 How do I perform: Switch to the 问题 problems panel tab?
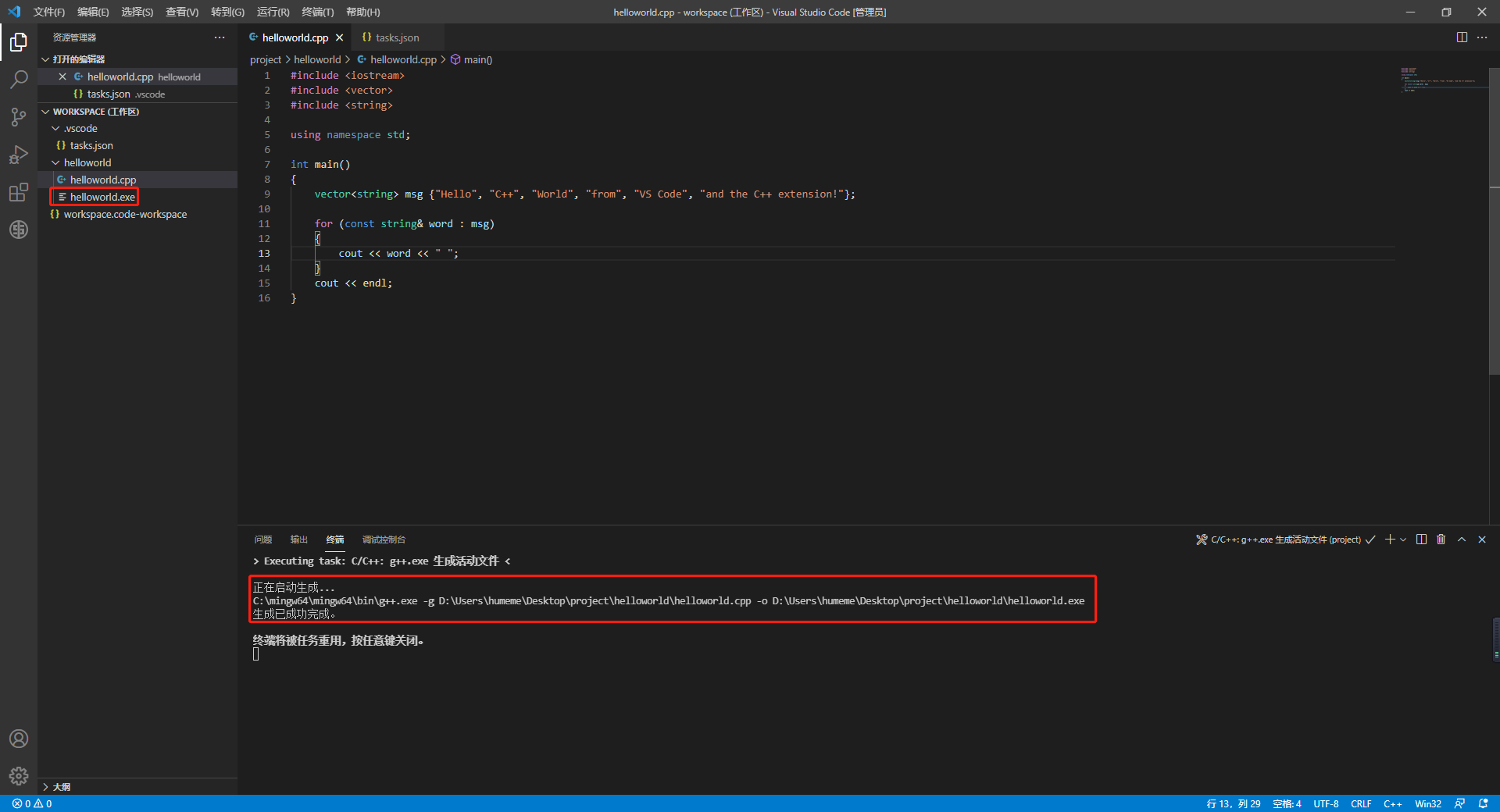click(263, 540)
